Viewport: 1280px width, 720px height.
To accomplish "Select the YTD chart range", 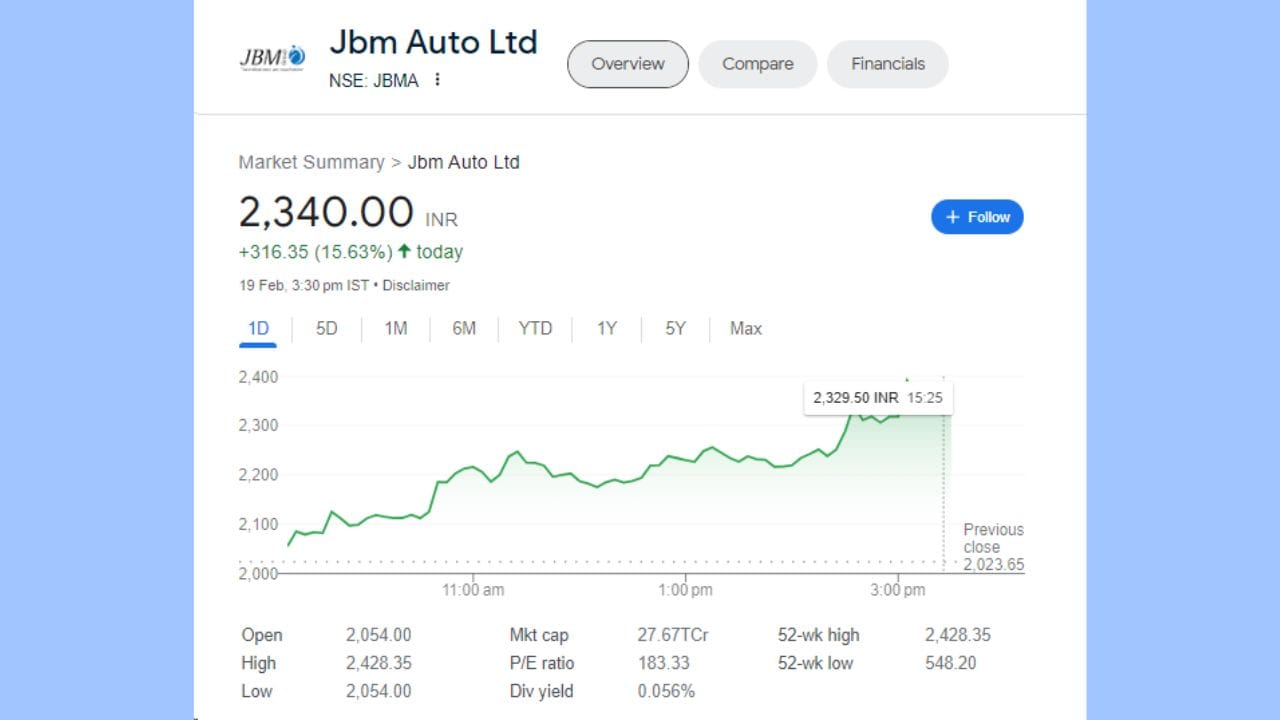I will 535,329.
